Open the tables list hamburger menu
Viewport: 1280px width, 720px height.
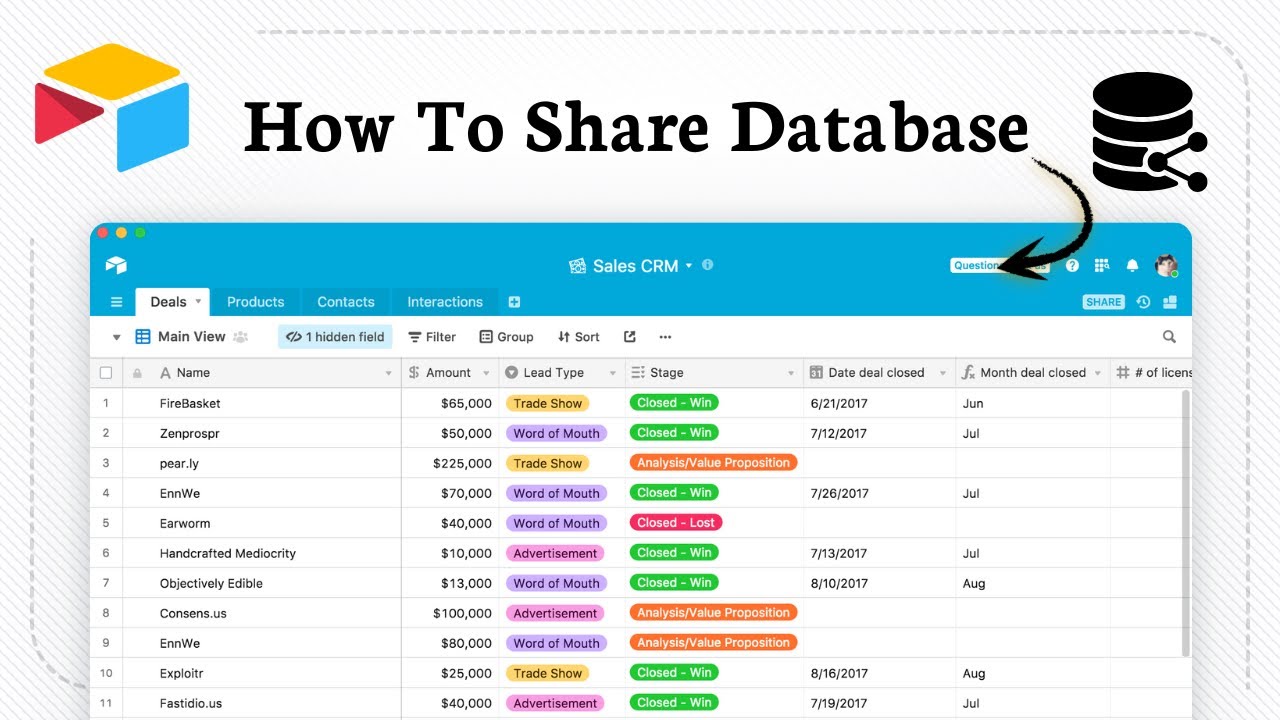point(116,302)
